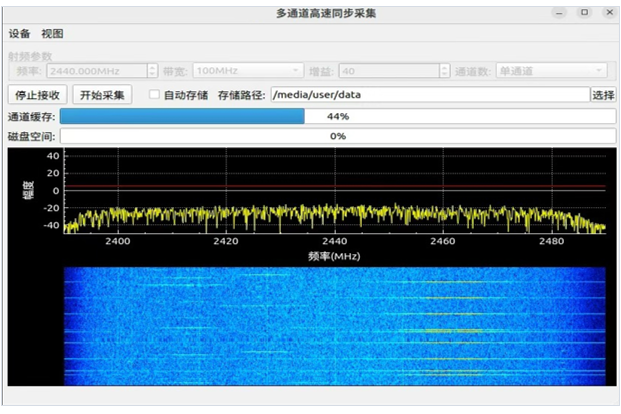Maximize the window
The width and height of the screenshot is (621, 414).
[584, 13]
